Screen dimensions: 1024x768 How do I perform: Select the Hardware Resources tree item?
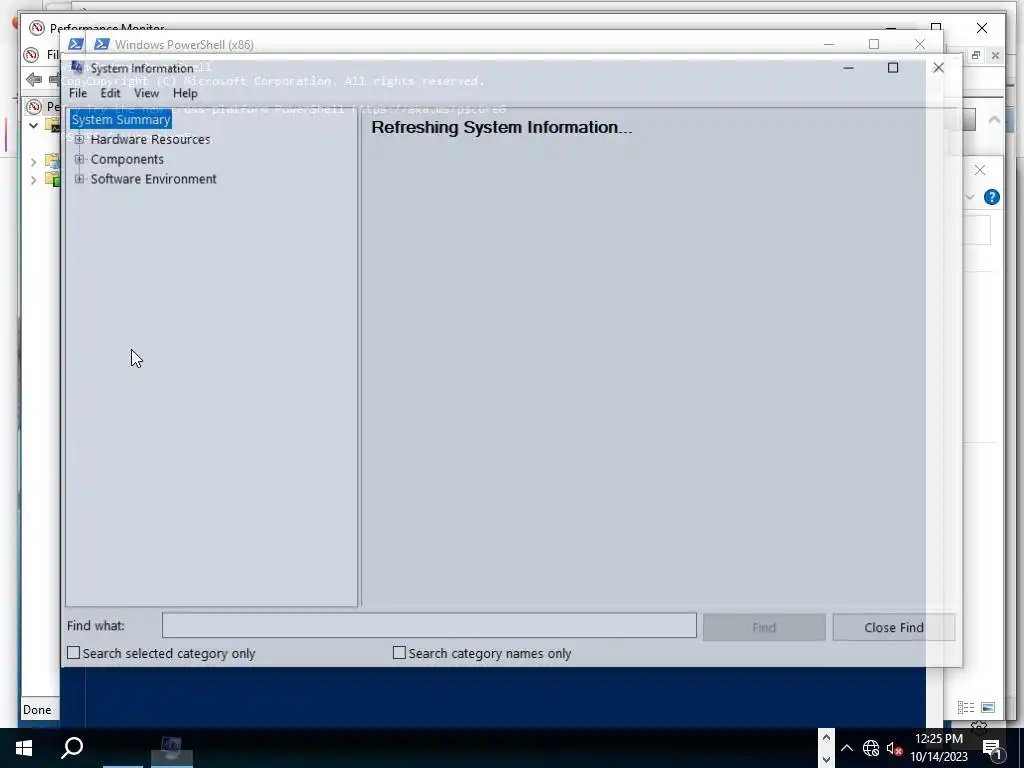150,139
